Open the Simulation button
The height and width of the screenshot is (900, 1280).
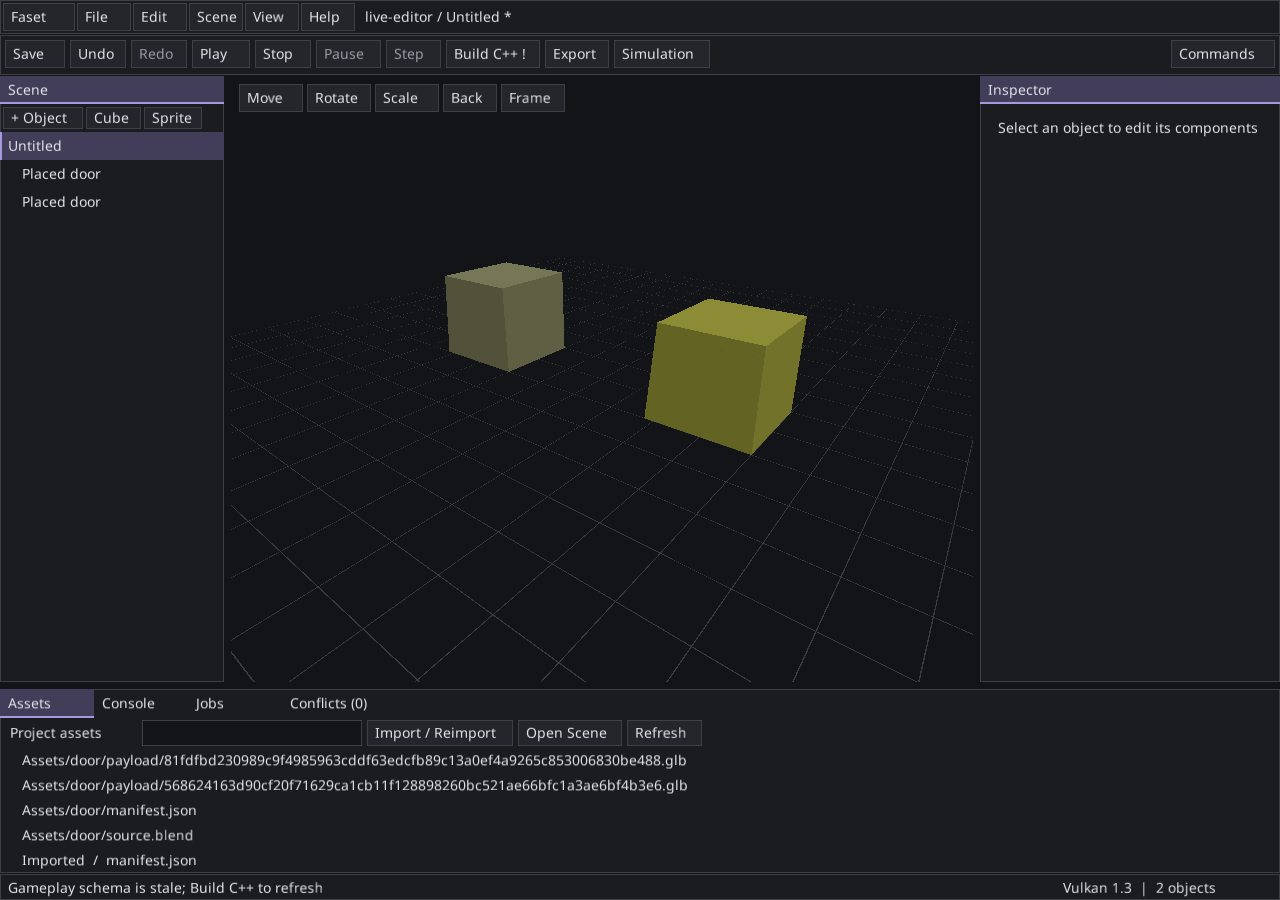[662, 54]
